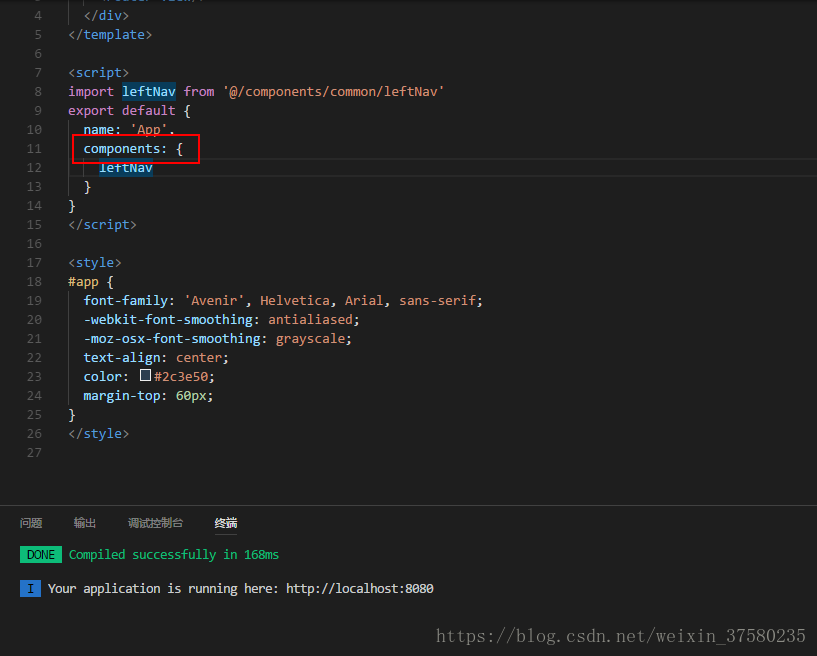817x656 pixels.
Task: Click the leftNav entry inside components block
Action: [126, 168]
